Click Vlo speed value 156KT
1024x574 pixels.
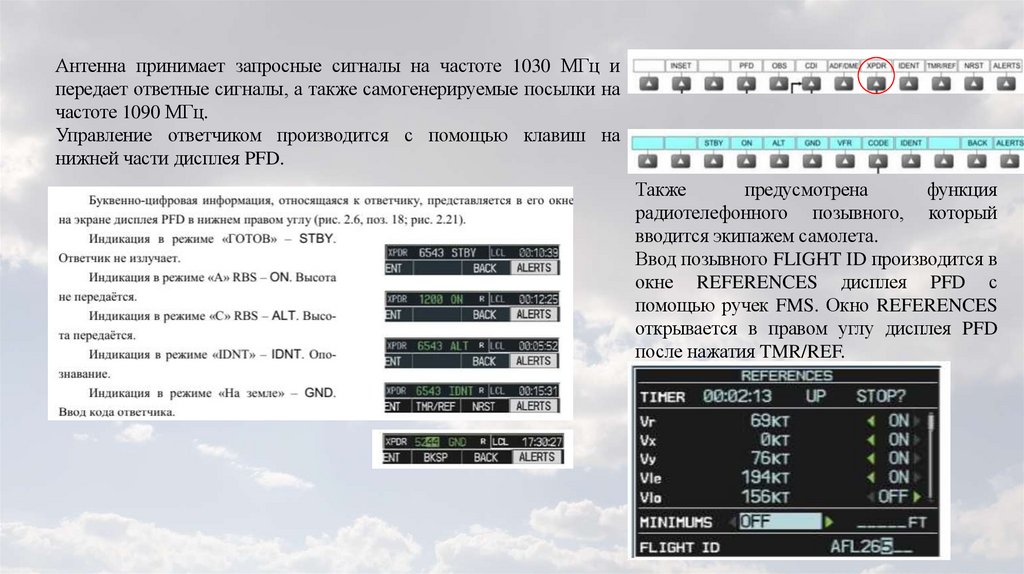[x=765, y=497]
